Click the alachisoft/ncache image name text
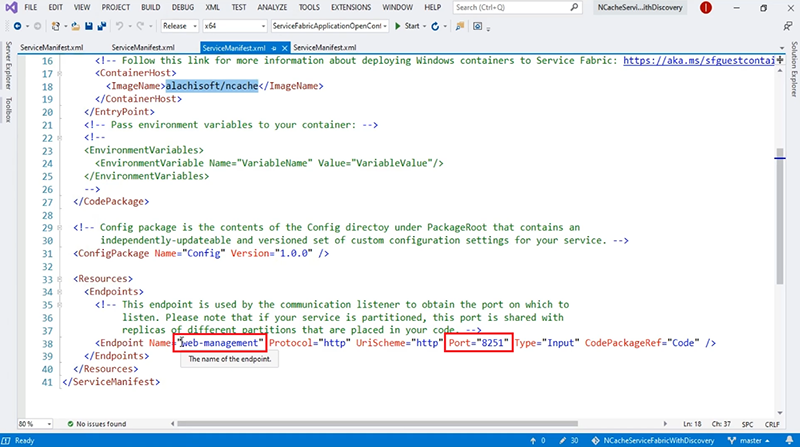Screen dimensions: 800x447 tap(212, 86)
